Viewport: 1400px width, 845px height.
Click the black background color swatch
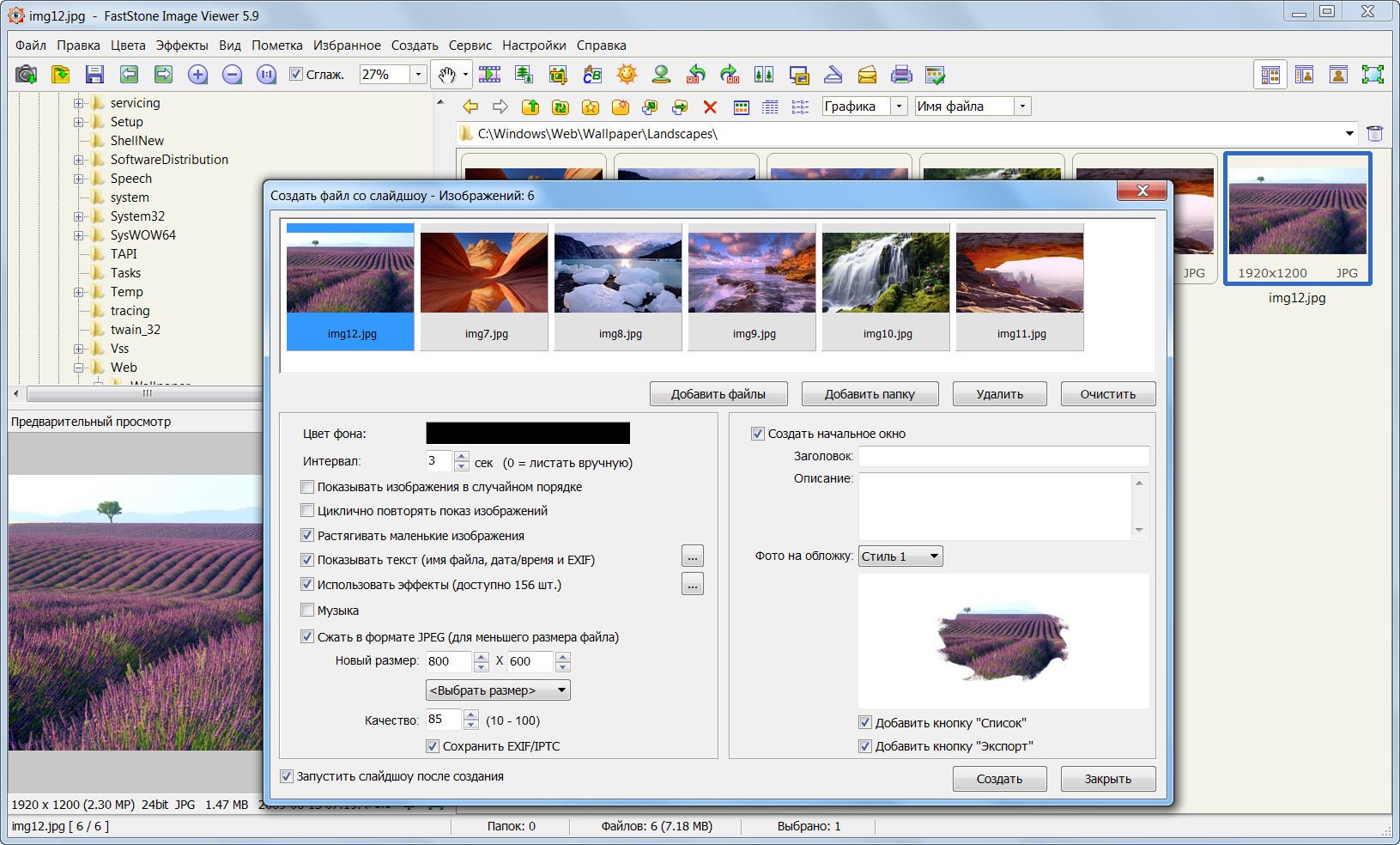tap(527, 434)
